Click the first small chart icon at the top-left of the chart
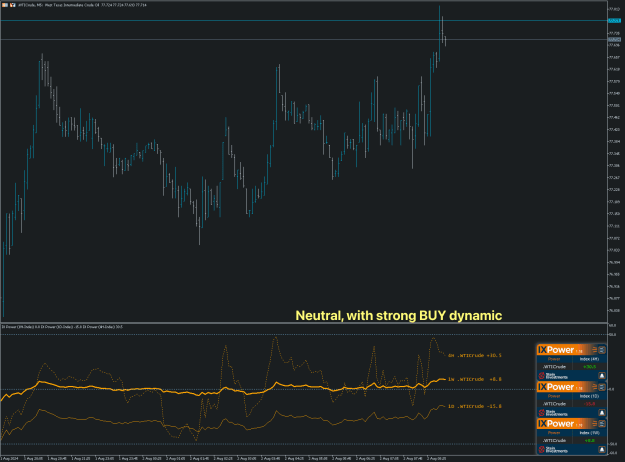Screen dimensions: 625x462 [x=5, y=5]
